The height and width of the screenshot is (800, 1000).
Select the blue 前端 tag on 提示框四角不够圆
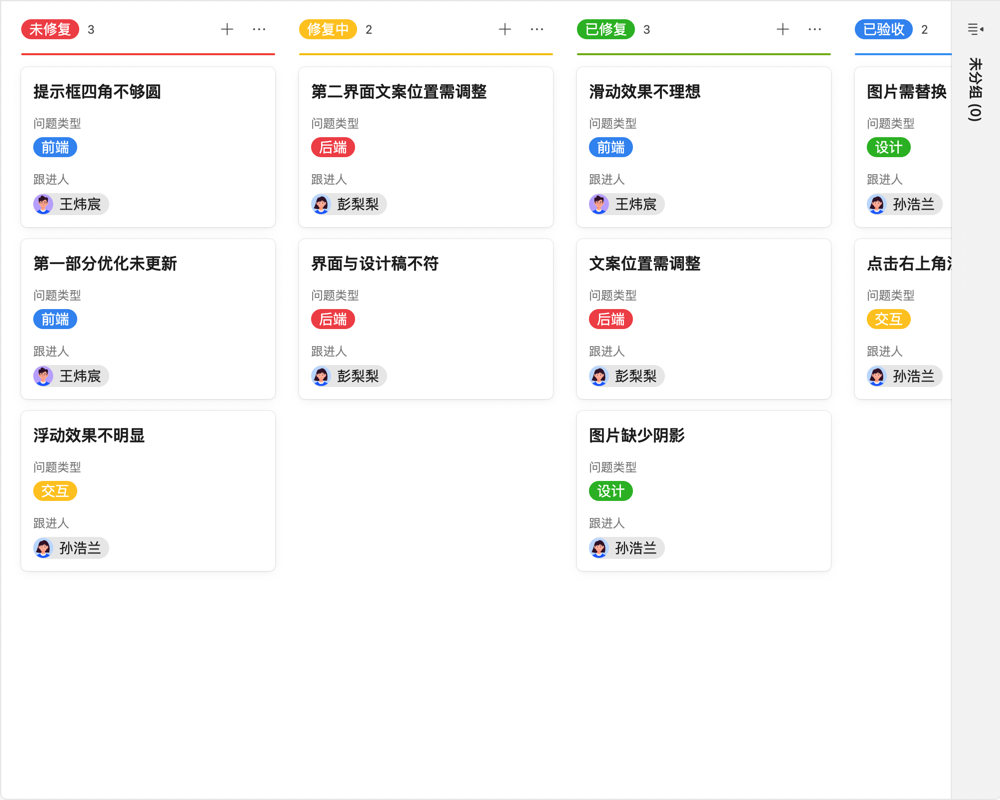pos(55,147)
